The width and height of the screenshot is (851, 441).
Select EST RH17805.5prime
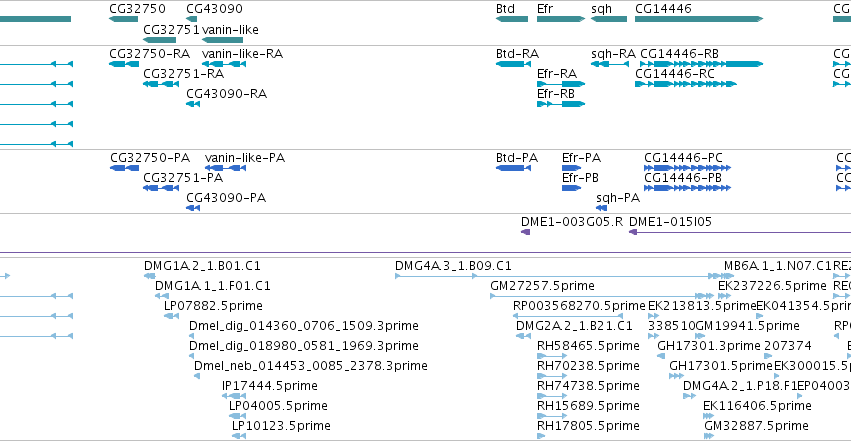pyautogui.click(x=541, y=437)
